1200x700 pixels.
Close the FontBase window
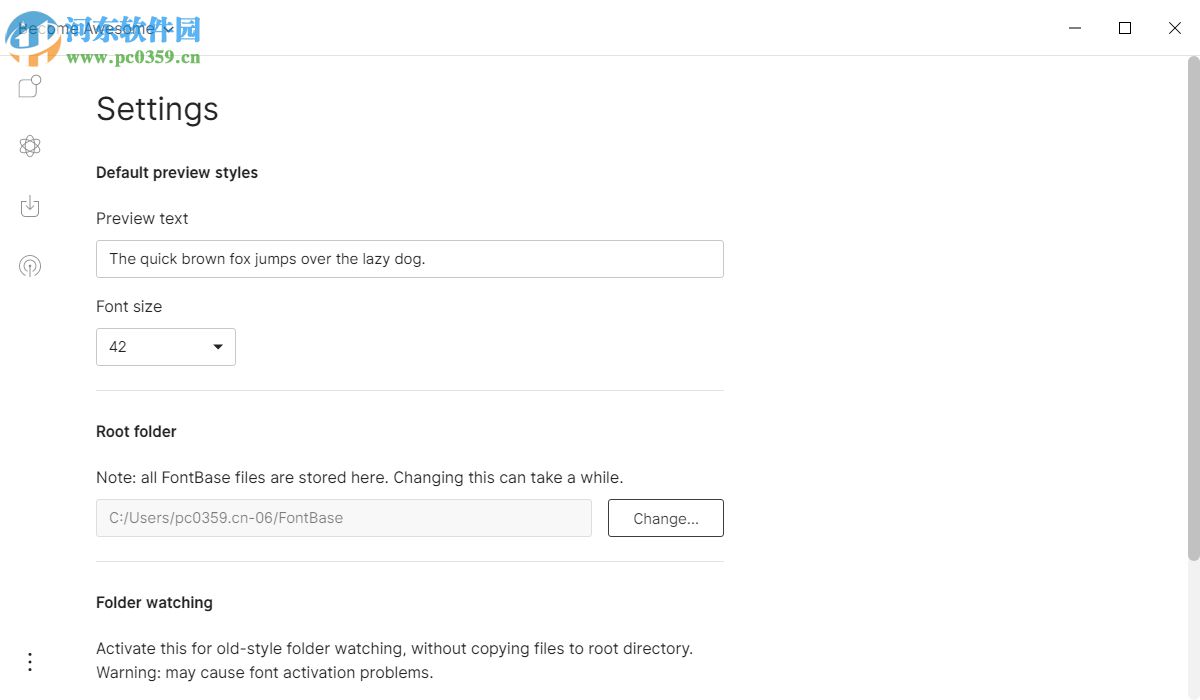pyautogui.click(x=1175, y=28)
